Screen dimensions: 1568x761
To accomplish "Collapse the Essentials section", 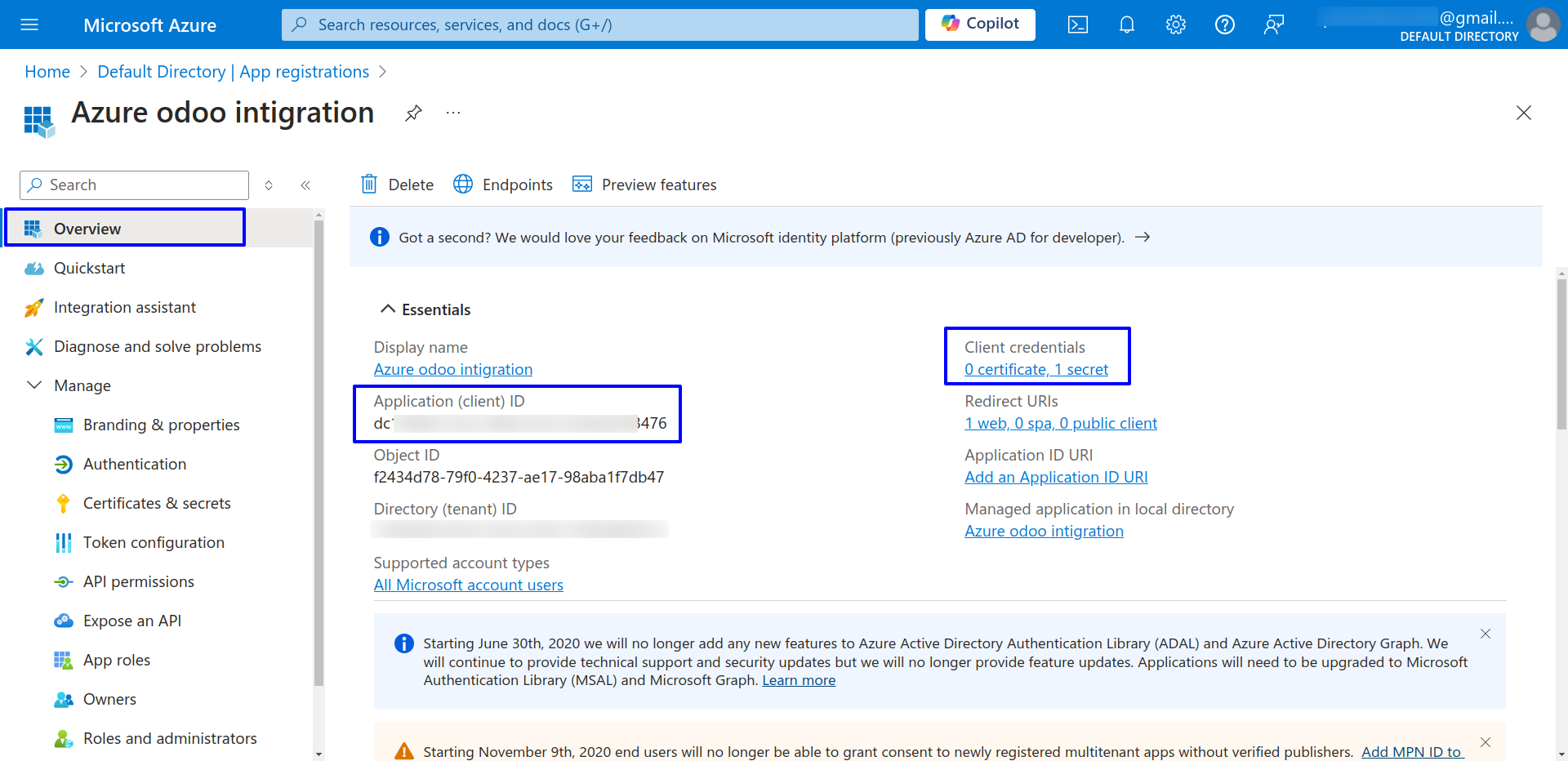I will 387,309.
